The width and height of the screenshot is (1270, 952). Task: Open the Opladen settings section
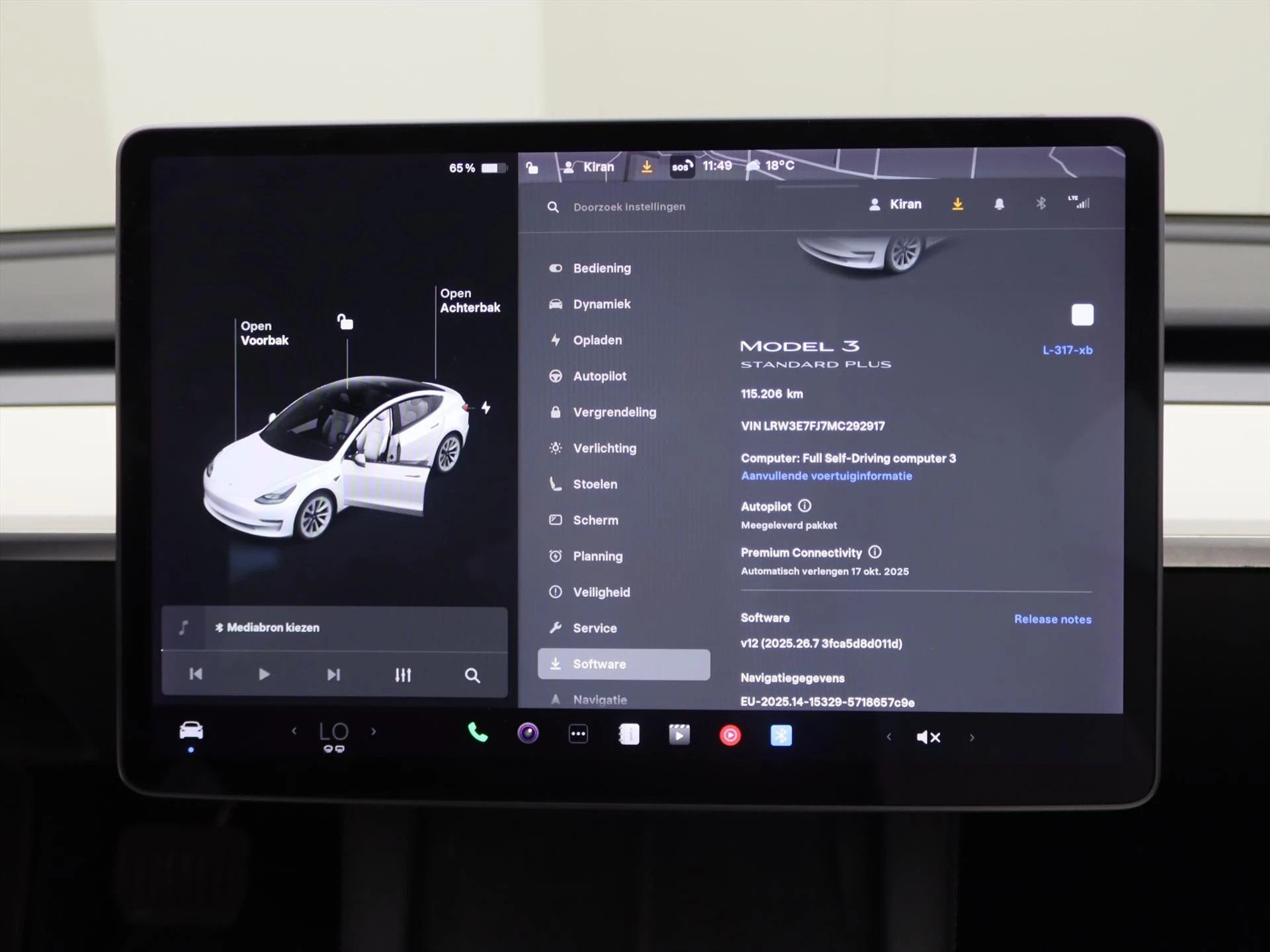(597, 340)
